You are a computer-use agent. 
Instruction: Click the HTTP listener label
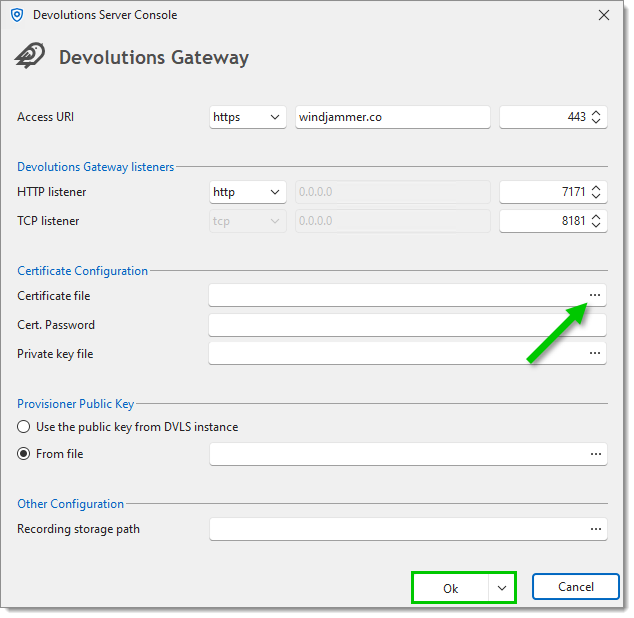click(x=51, y=192)
